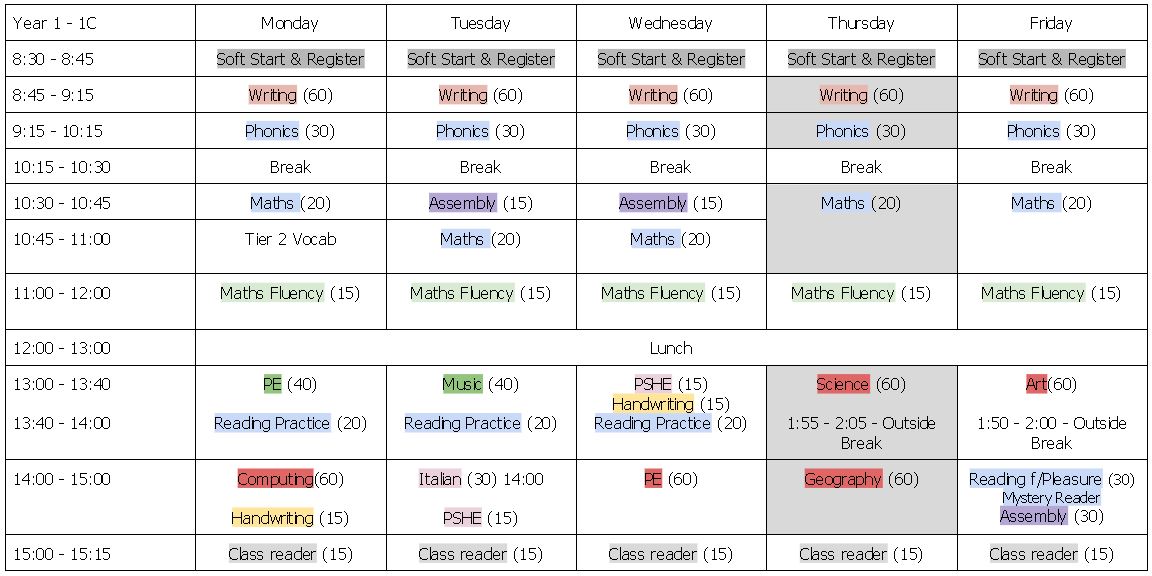1152x576 pixels.
Task: Select the Monday column header
Action: click(290, 23)
